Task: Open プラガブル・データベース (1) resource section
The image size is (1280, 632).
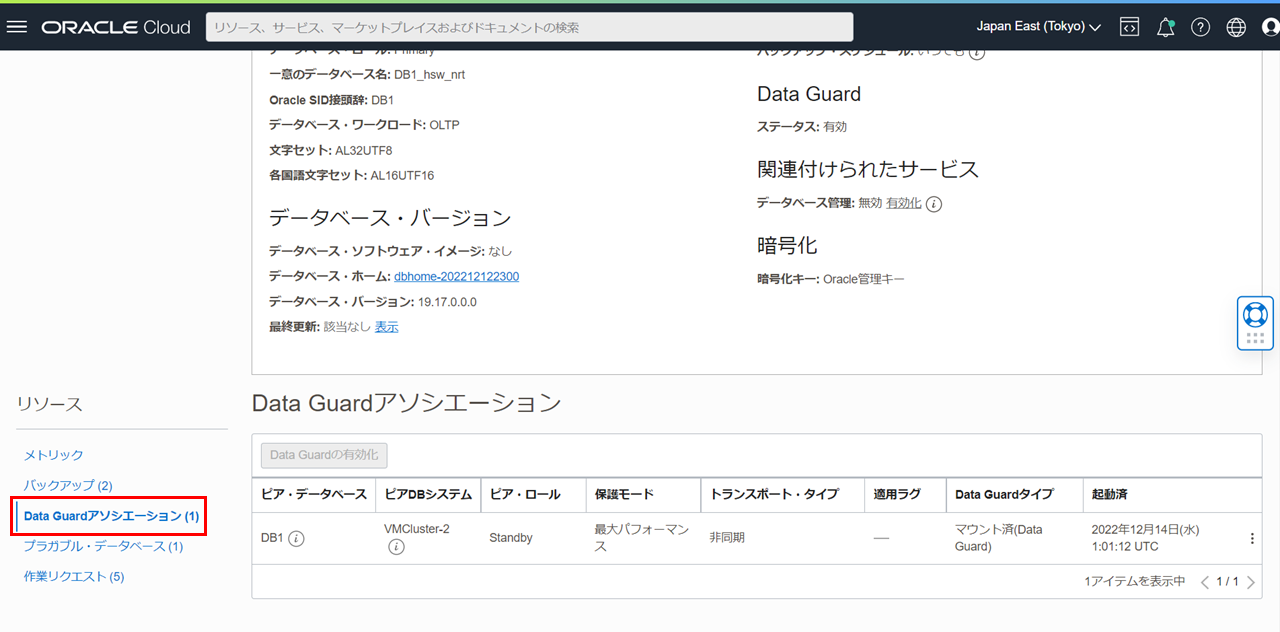Action: (x=103, y=546)
